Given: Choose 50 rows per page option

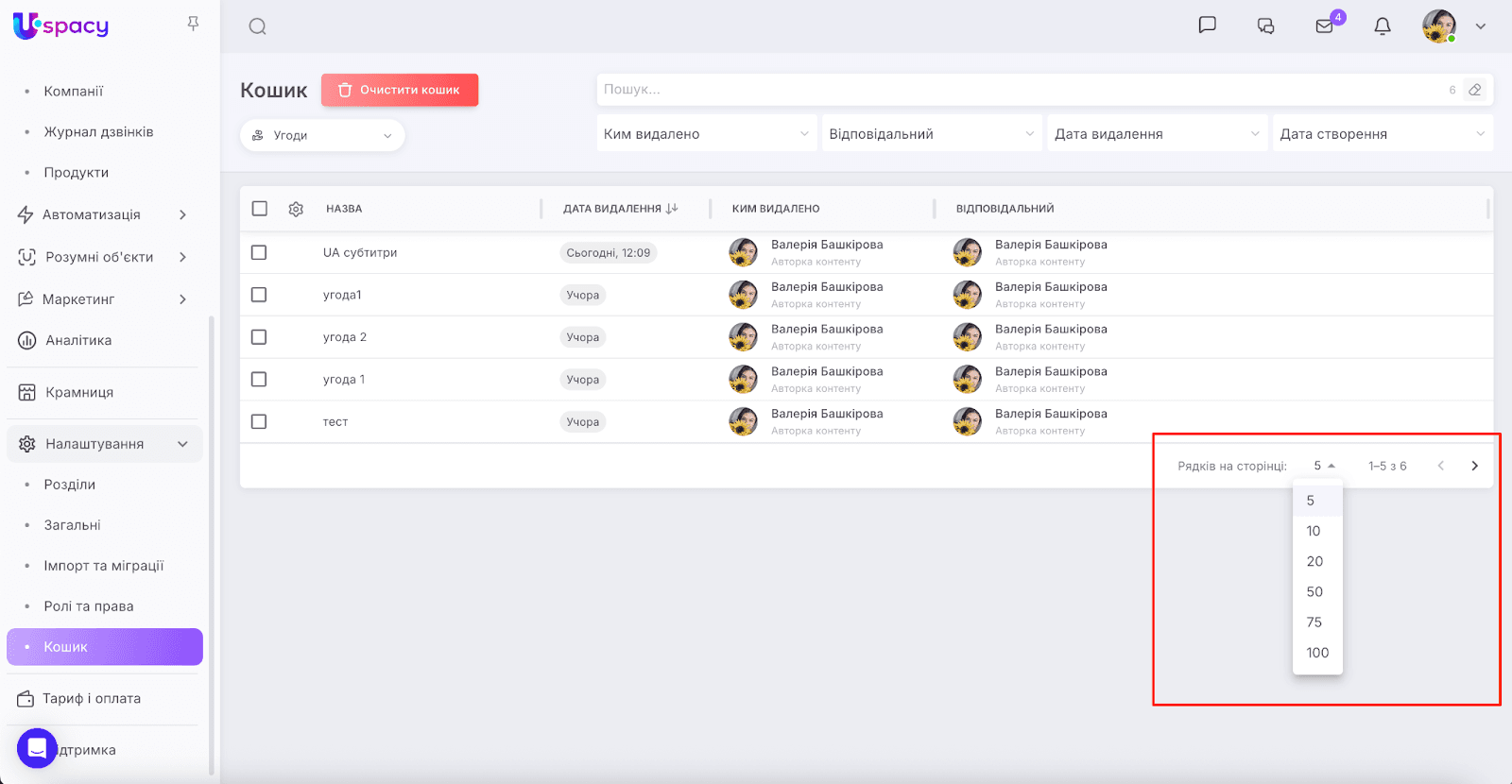Looking at the screenshot, I should (1314, 591).
